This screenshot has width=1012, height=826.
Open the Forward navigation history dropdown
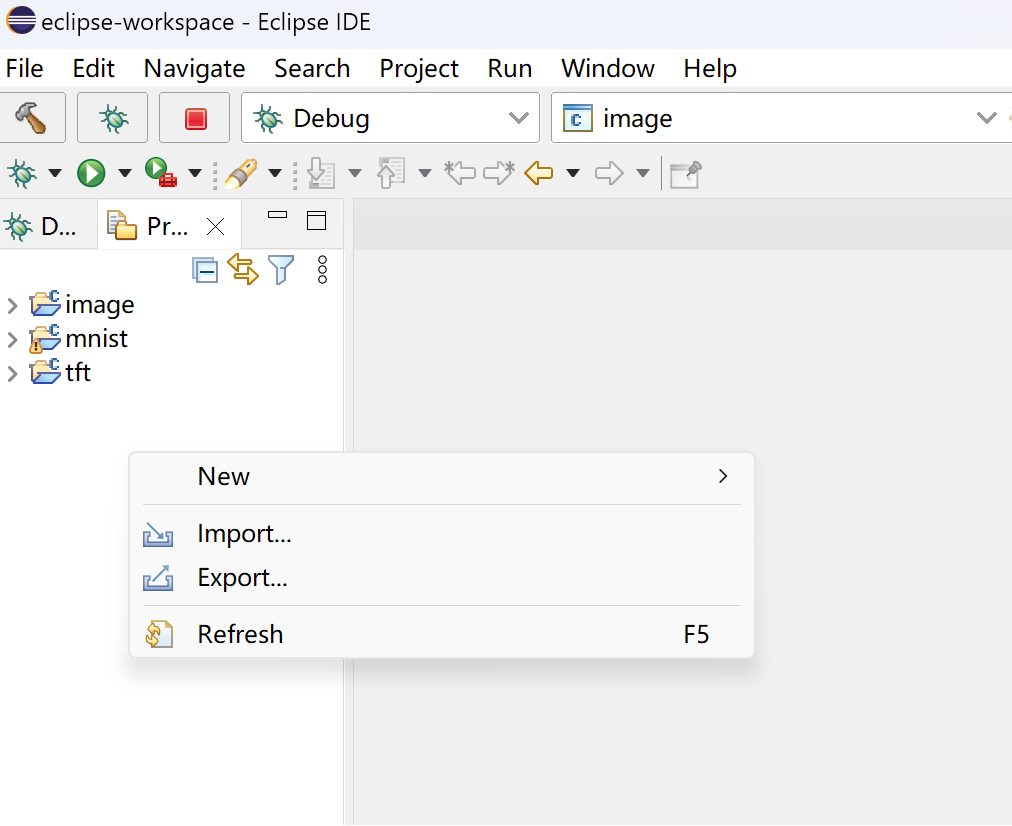coord(643,173)
